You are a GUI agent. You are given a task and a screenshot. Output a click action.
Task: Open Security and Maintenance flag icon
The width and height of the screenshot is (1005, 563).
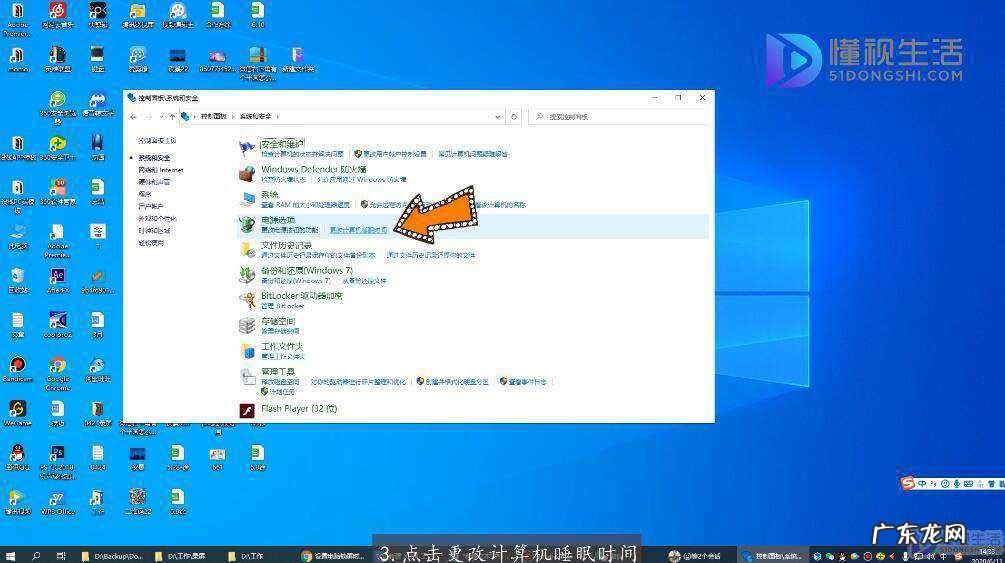click(x=247, y=149)
